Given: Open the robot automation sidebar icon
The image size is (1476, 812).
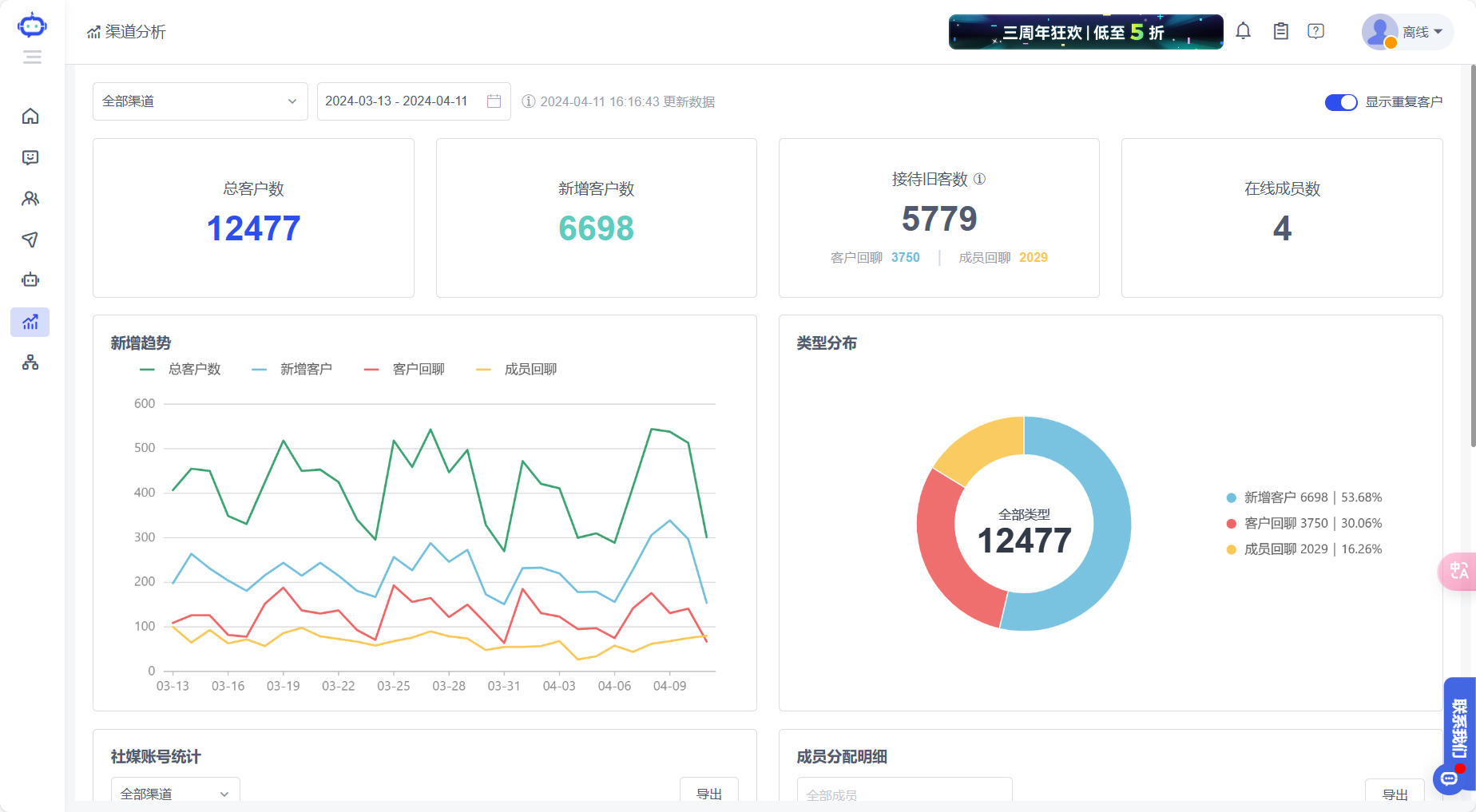Looking at the screenshot, I should [x=30, y=280].
